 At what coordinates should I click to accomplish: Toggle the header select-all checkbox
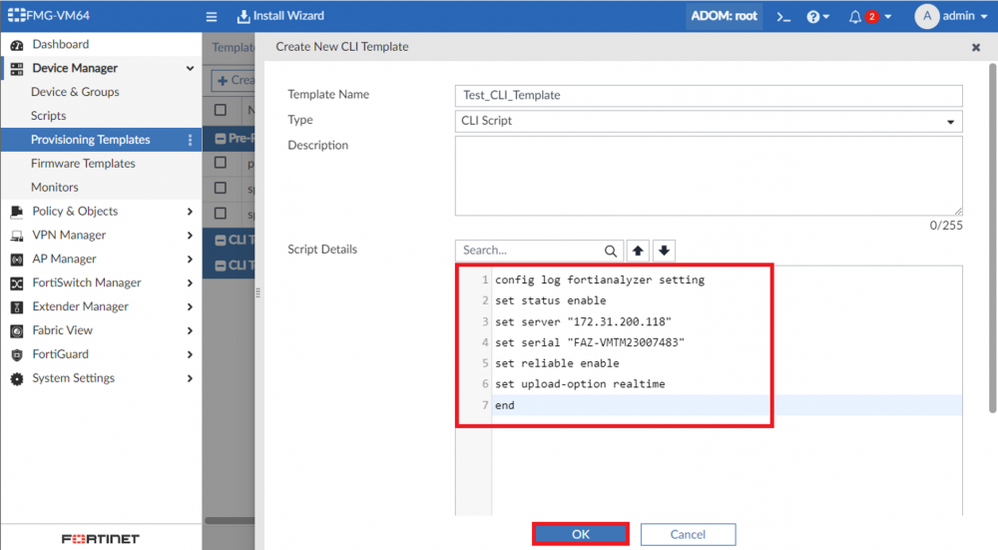pyautogui.click(x=220, y=109)
